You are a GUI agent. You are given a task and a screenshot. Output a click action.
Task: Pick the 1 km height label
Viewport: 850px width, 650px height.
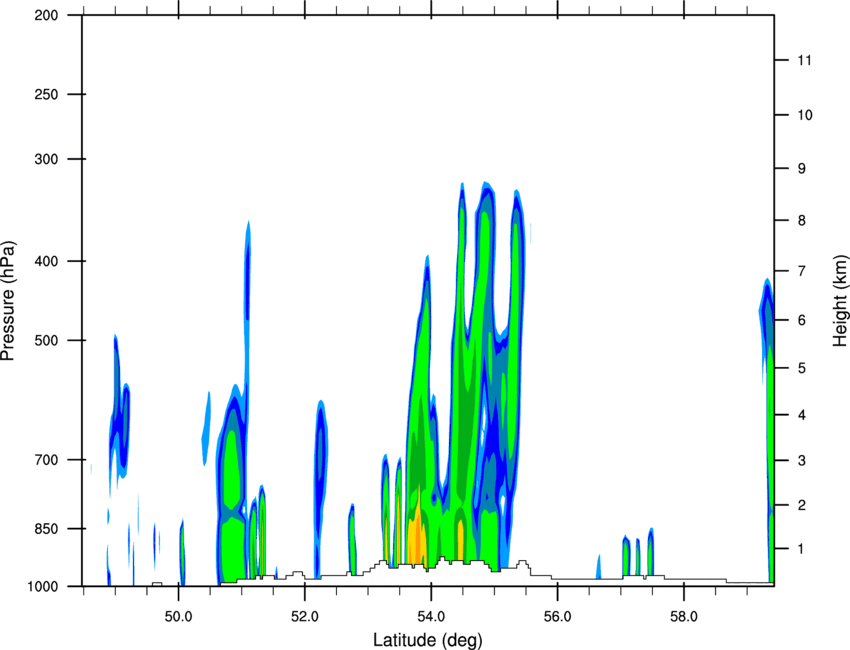click(802, 549)
